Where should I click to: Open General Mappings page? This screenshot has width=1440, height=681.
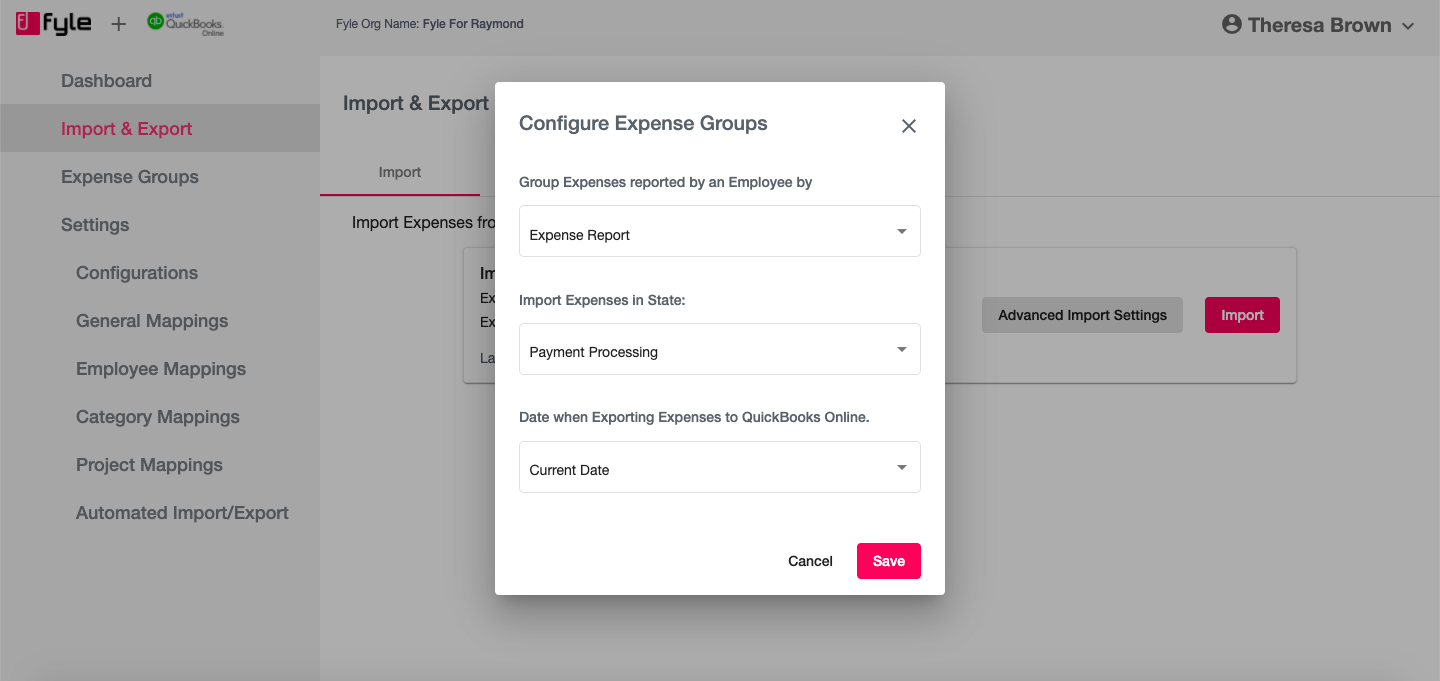[152, 321]
